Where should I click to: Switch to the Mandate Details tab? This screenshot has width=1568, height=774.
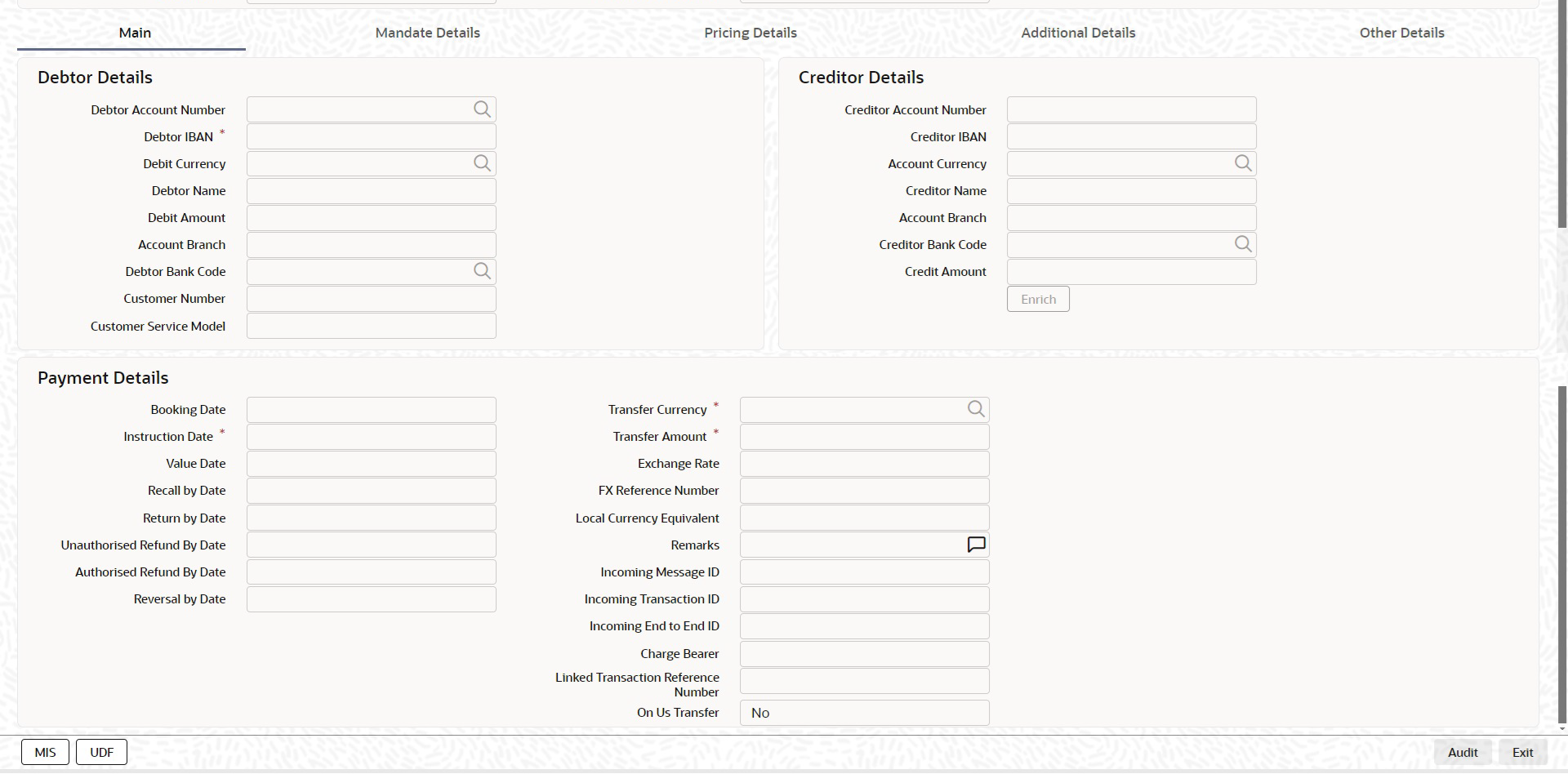(427, 33)
